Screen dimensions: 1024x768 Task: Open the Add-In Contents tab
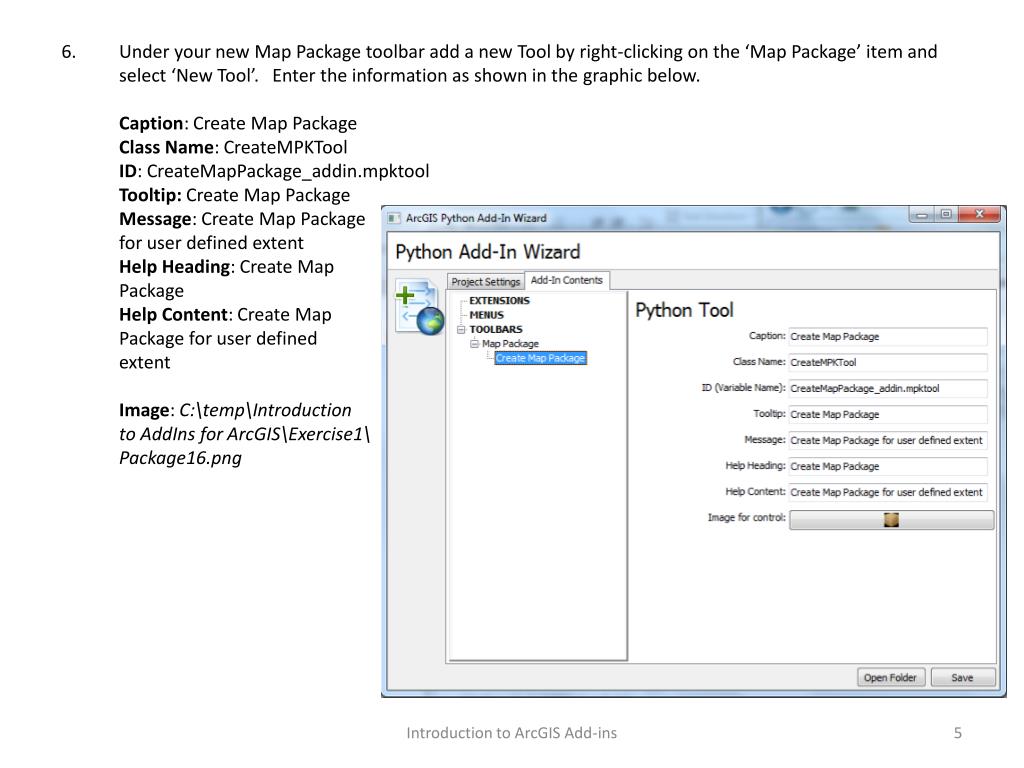[566, 280]
